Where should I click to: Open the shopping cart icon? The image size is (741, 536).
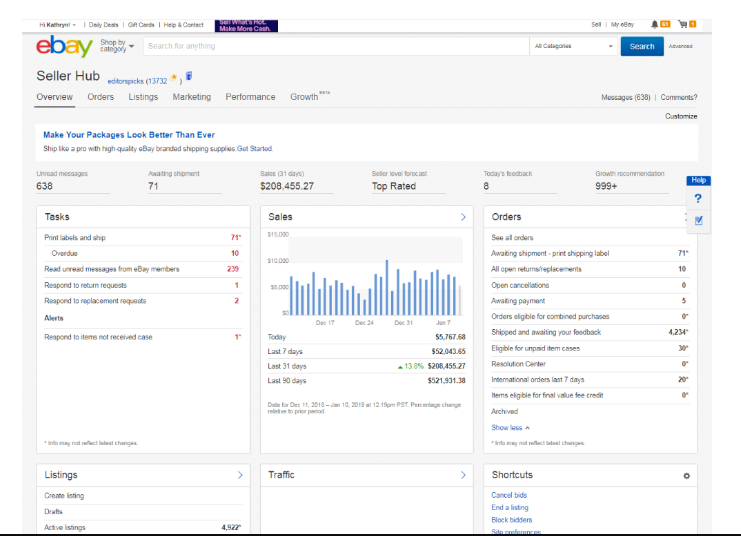[682, 24]
